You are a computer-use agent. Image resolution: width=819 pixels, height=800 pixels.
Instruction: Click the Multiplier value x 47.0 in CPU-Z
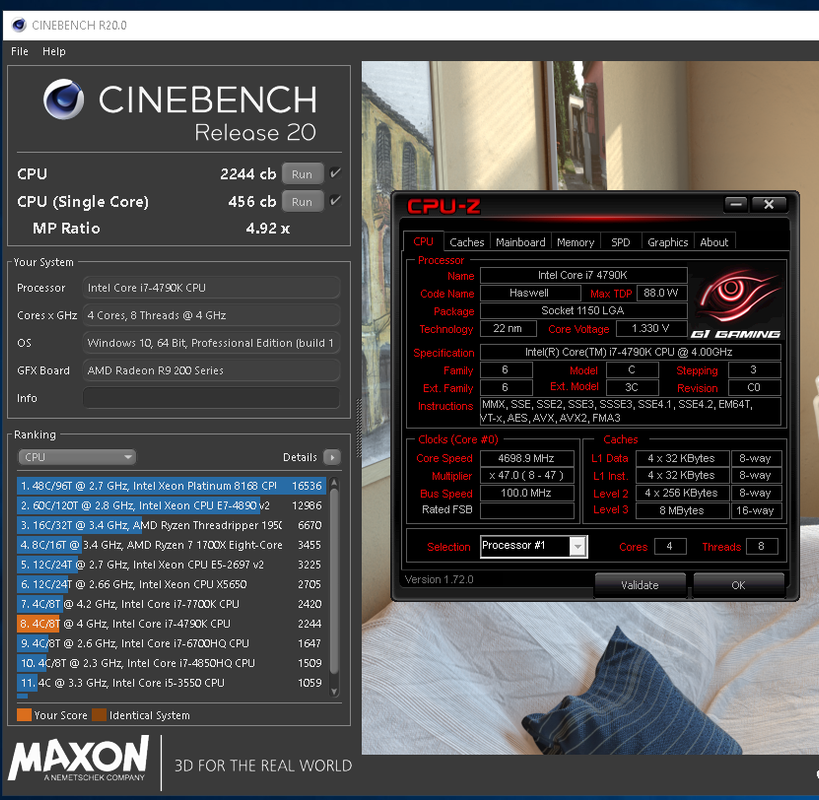(526, 475)
